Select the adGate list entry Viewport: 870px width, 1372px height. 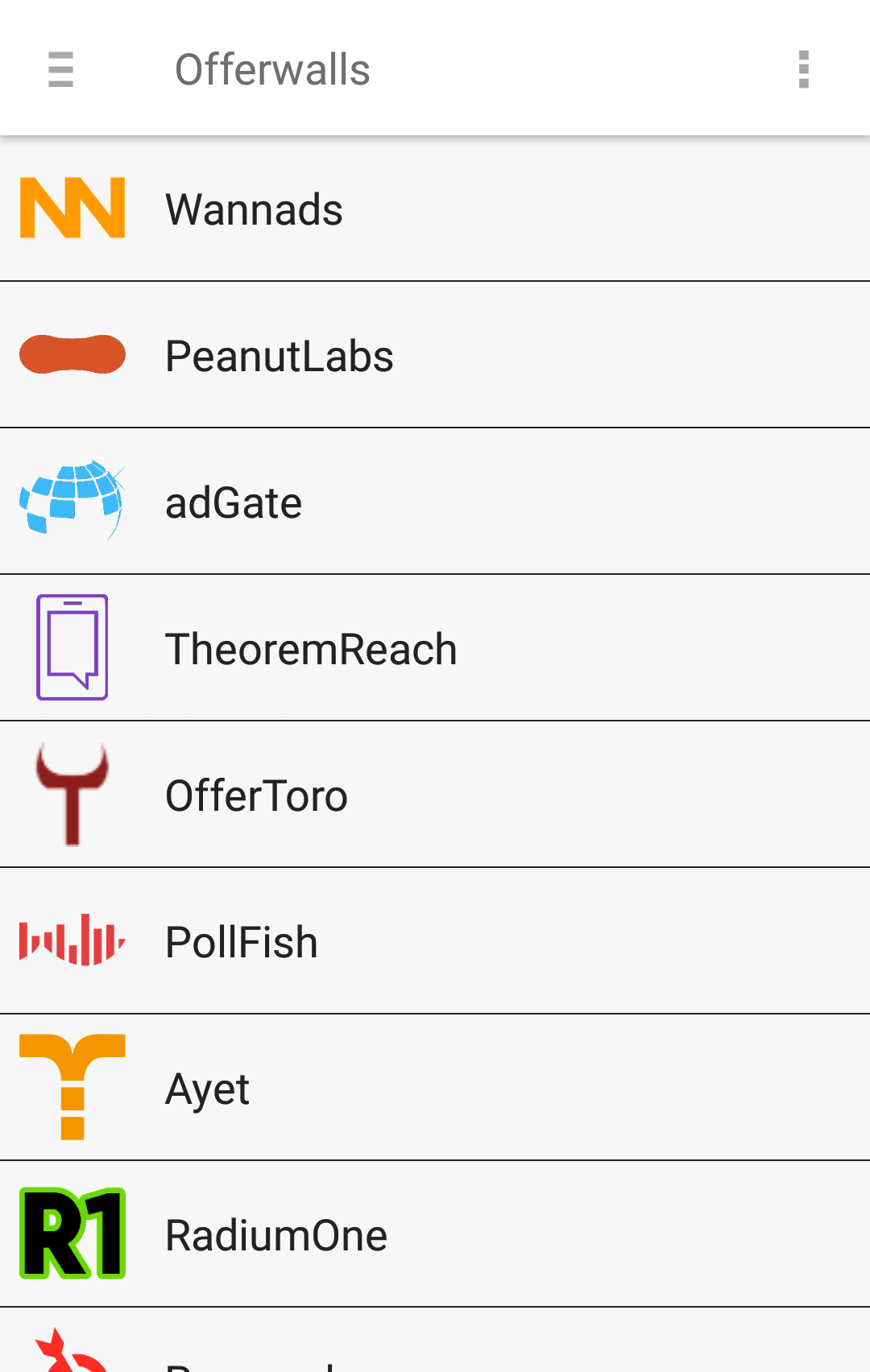(435, 502)
